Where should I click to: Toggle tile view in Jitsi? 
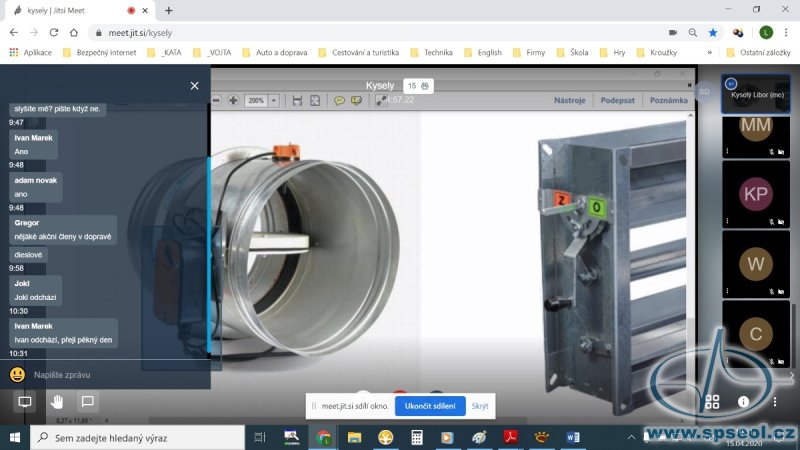(712, 402)
